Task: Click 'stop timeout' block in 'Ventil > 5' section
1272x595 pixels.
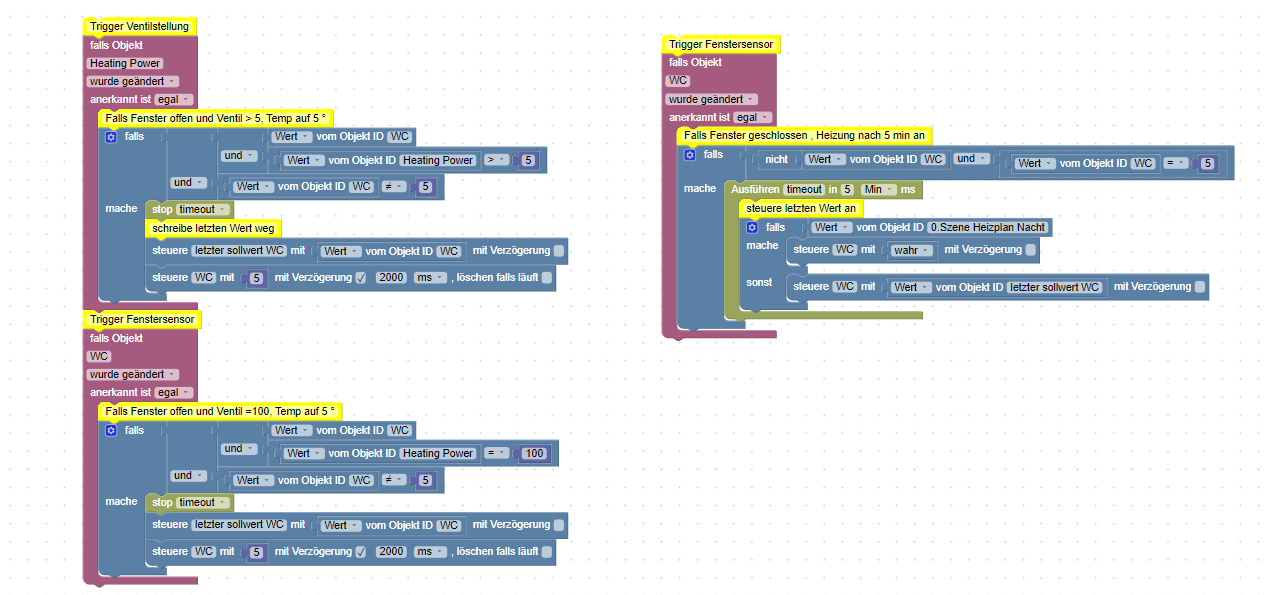Action: point(189,209)
